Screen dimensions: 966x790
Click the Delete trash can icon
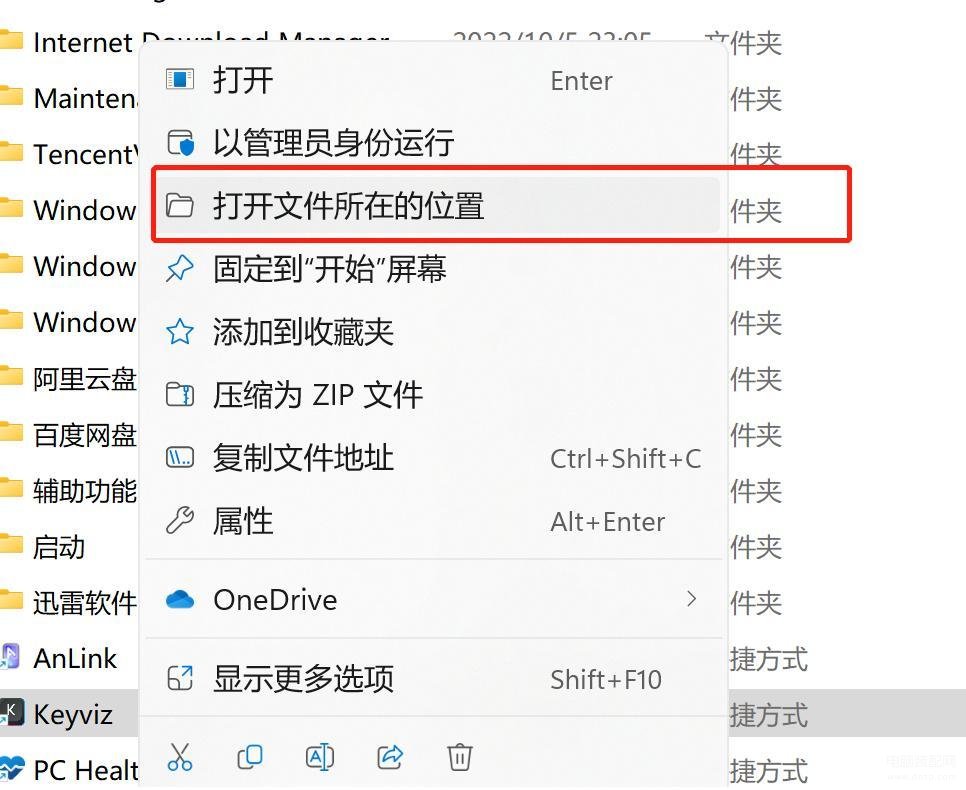coord(460,757)
